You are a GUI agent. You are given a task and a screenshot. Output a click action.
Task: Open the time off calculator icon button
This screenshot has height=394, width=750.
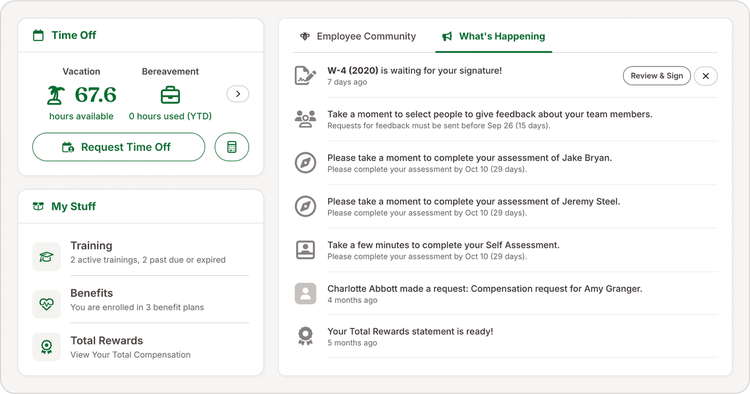click(x=232, y=147)
